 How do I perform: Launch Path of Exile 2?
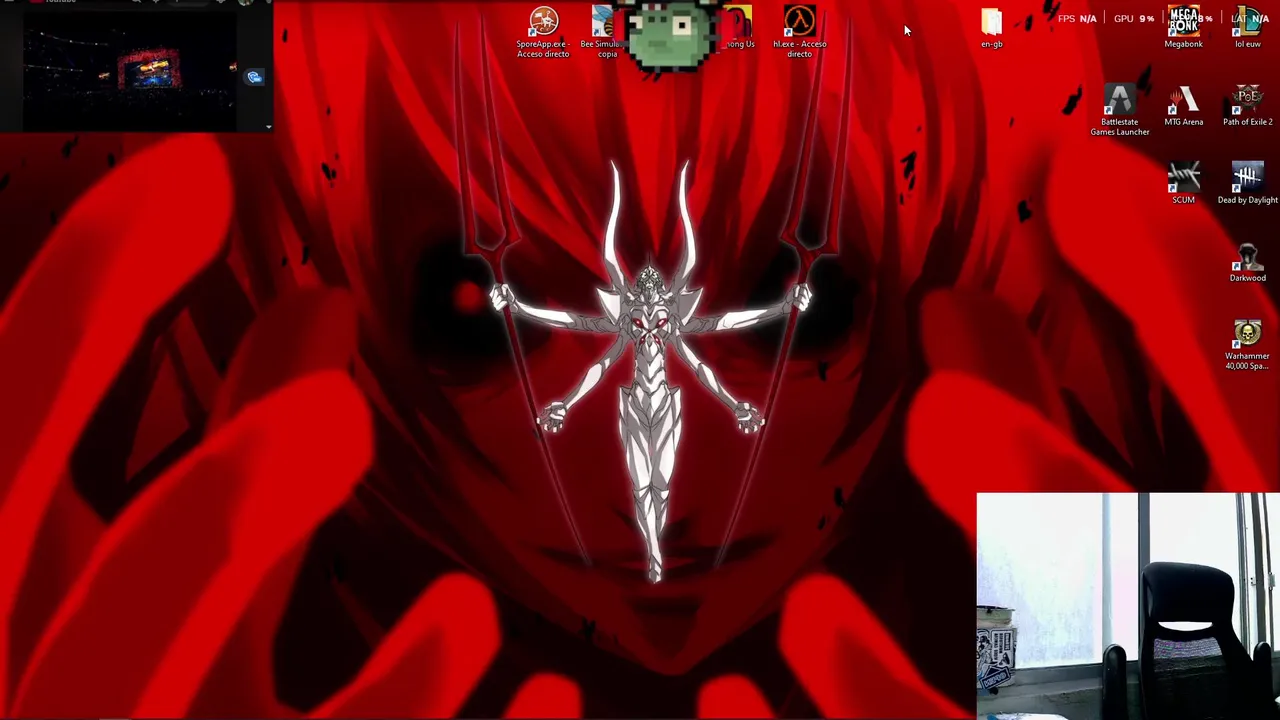(1247, 106)
